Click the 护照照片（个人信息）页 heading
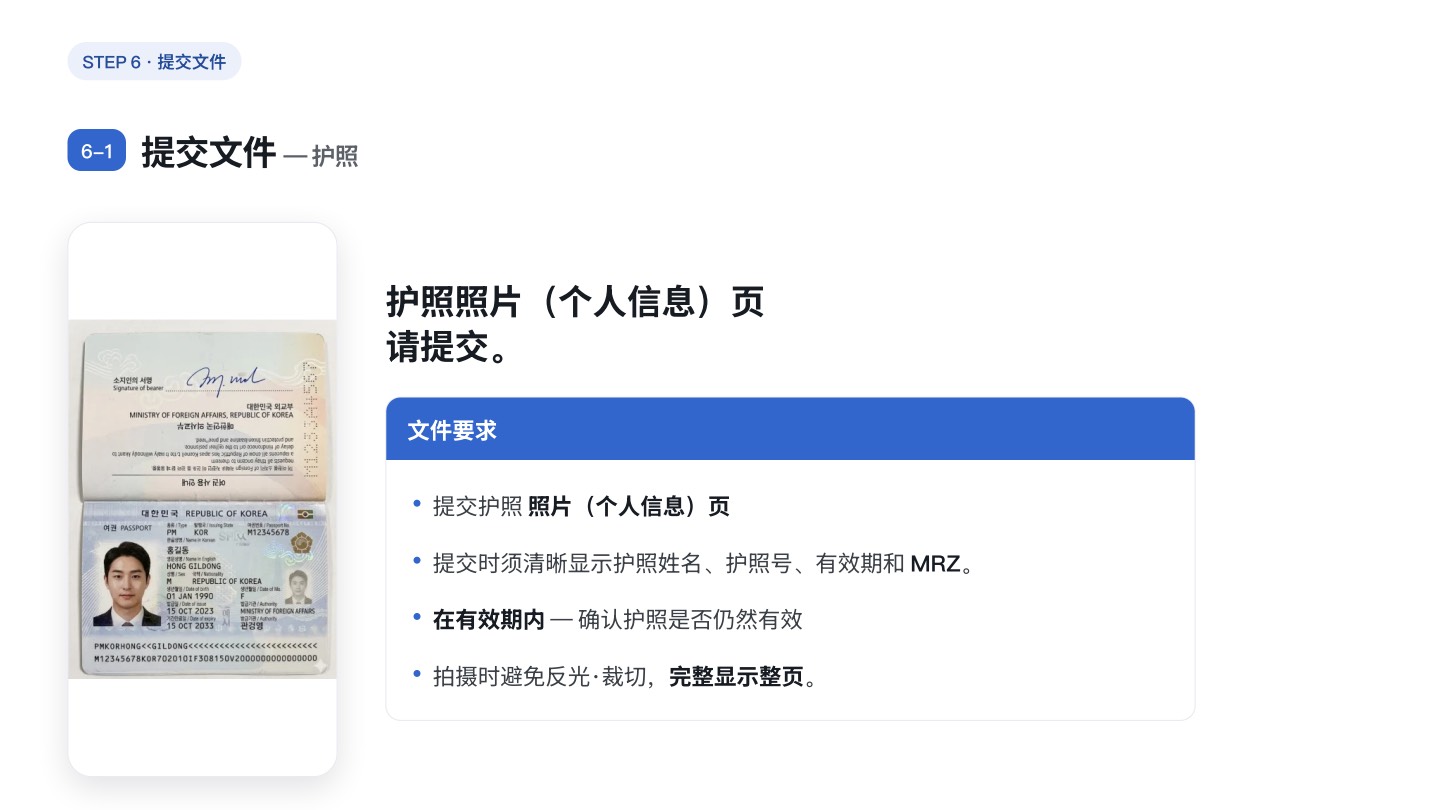 [x=575, y=301]
